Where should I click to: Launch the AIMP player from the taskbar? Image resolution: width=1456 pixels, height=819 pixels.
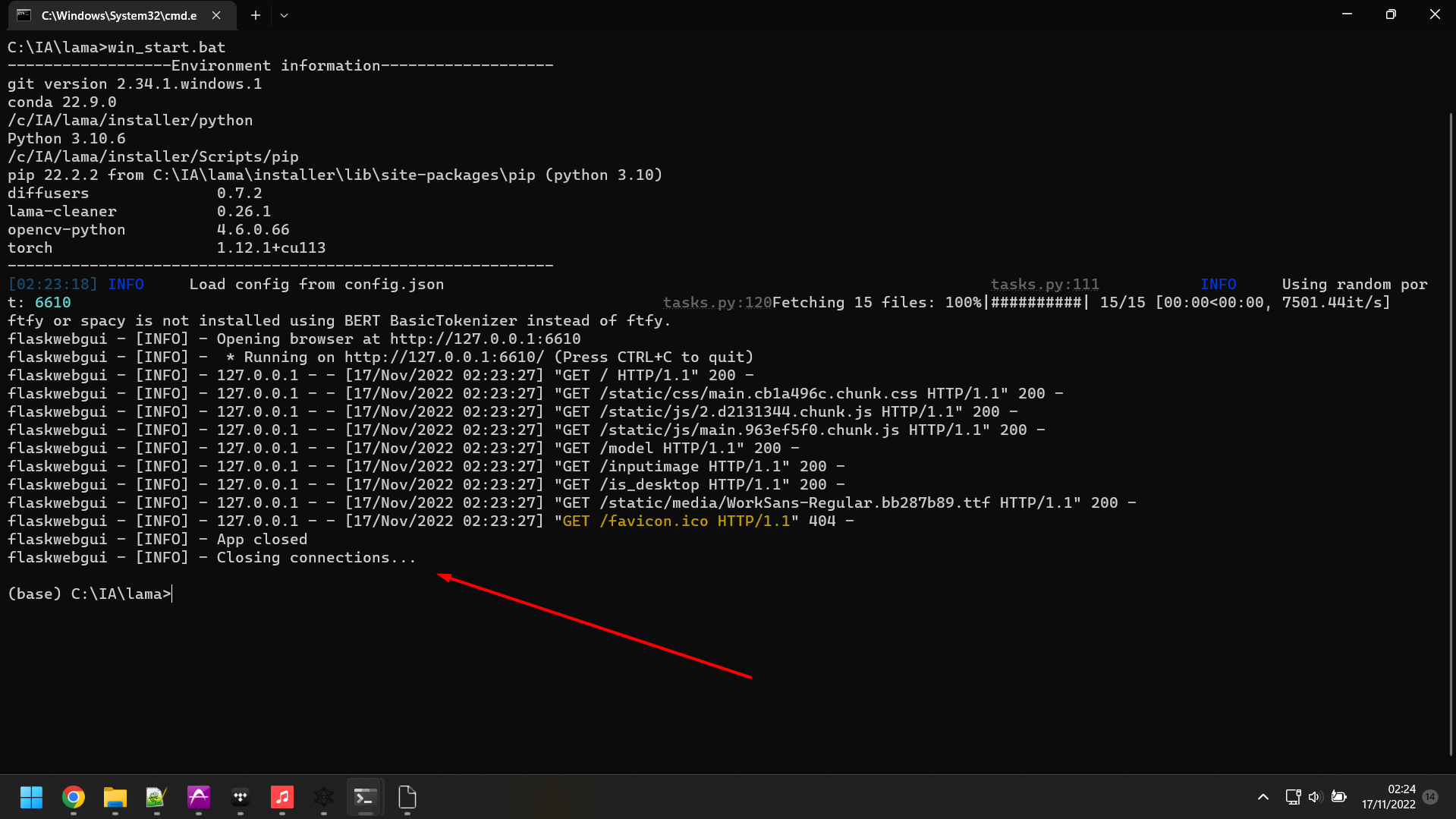click(199, 798)
